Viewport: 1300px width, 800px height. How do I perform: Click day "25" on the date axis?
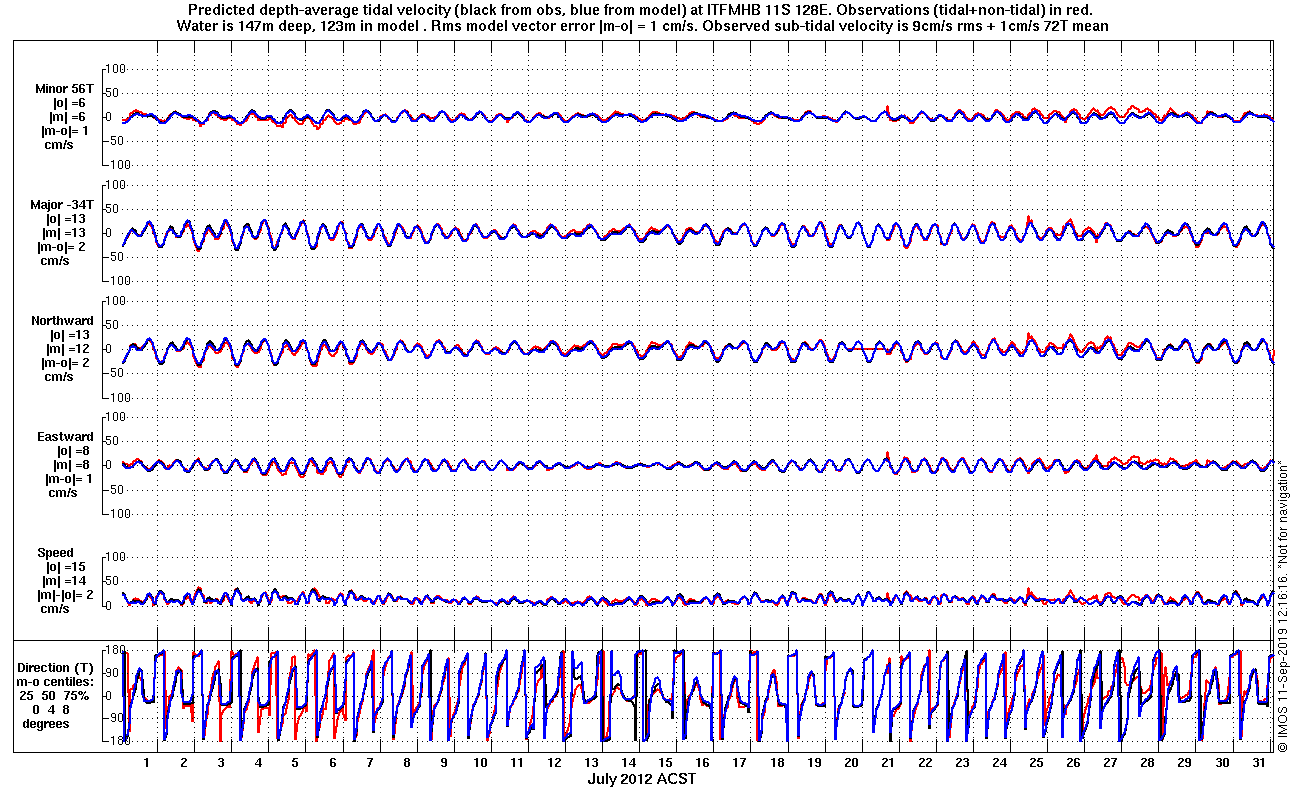click(1037, 763)
